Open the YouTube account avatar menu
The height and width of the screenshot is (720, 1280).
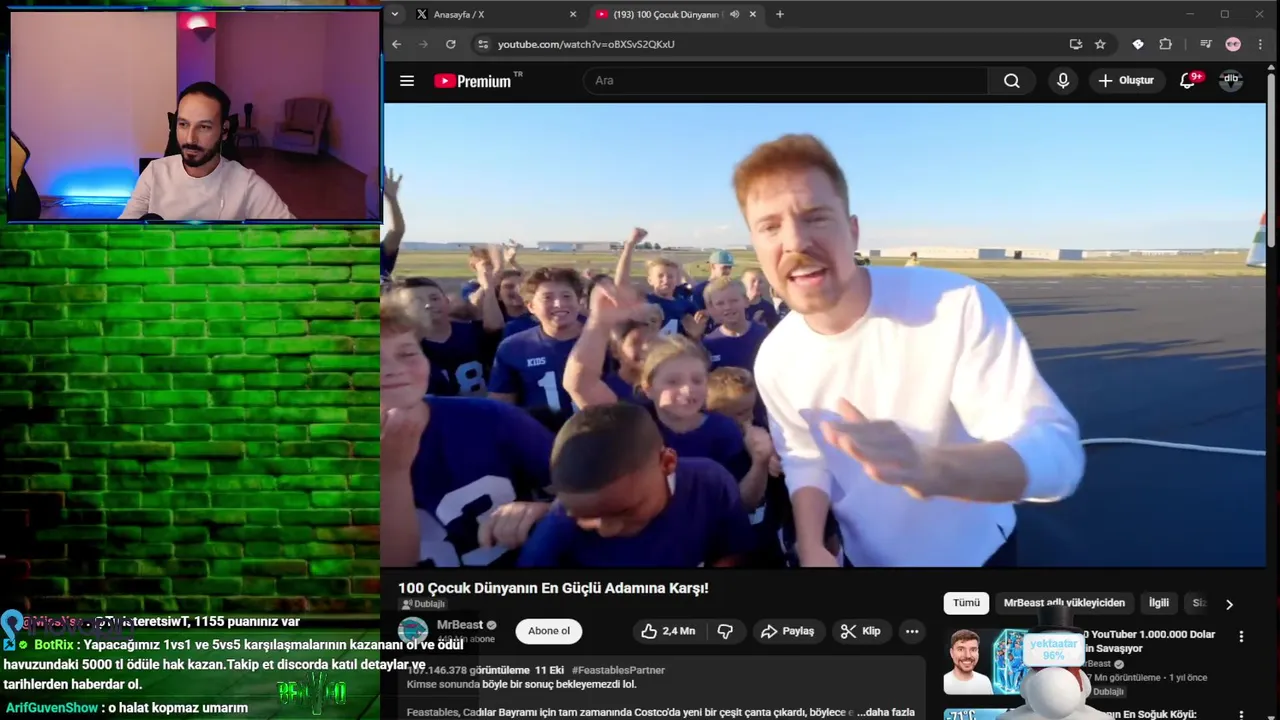(1231, 80)
